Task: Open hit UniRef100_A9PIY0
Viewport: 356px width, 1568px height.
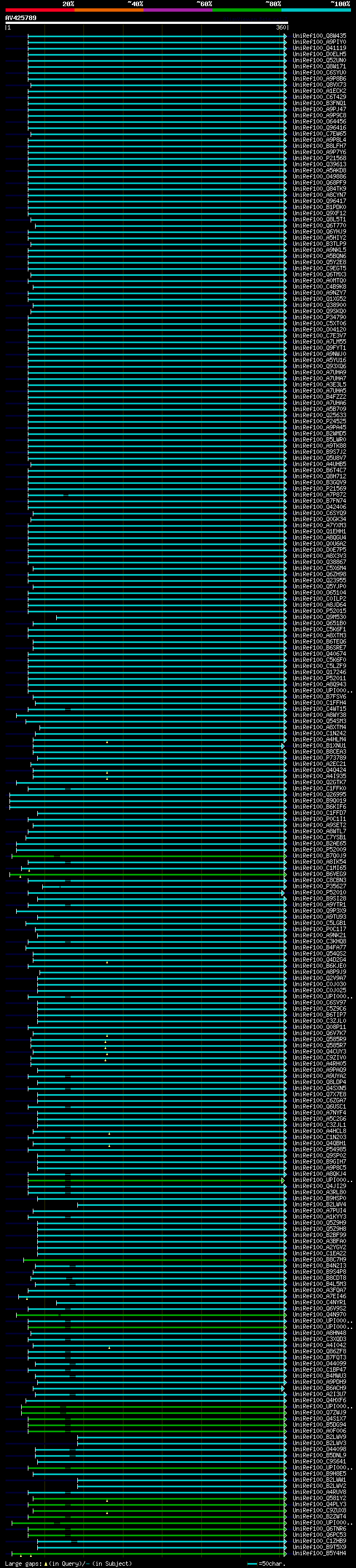Action: 319,42
